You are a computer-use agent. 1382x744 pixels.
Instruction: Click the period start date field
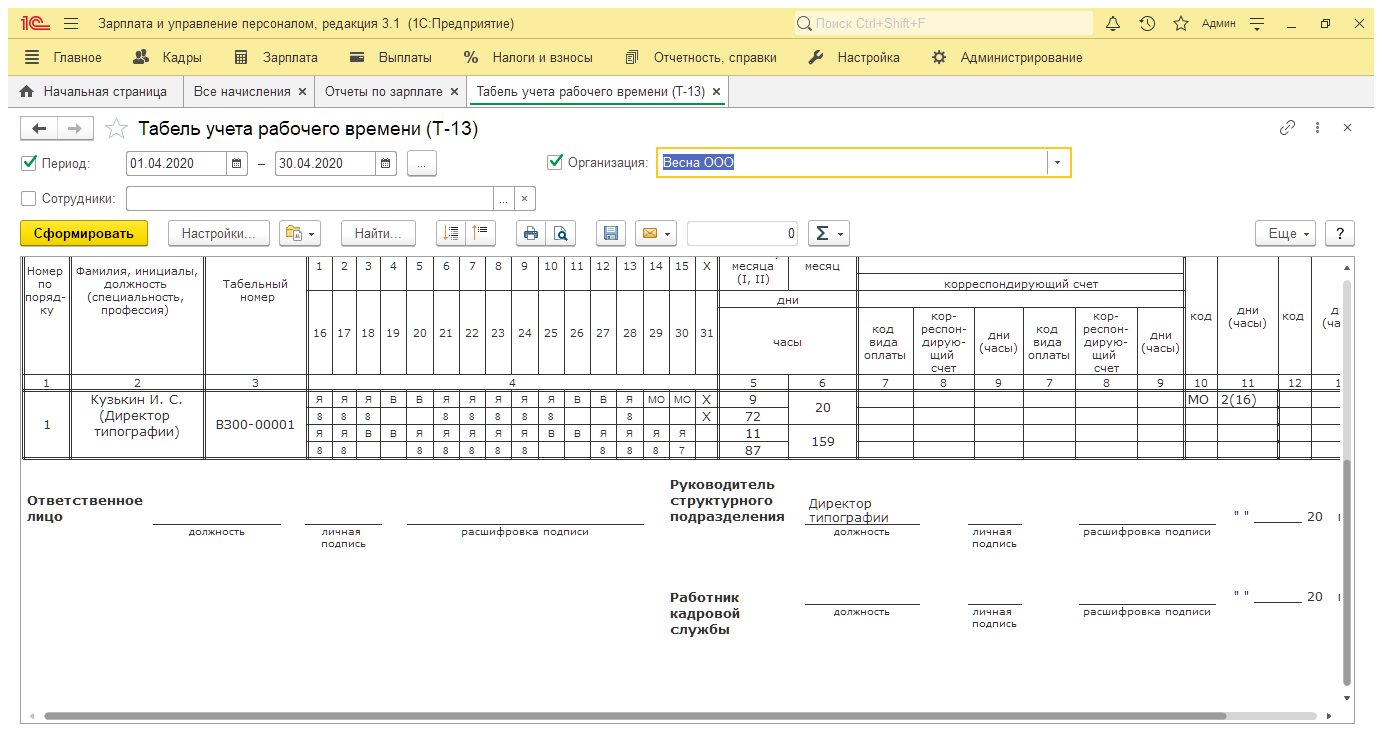(x=177, y=163)
